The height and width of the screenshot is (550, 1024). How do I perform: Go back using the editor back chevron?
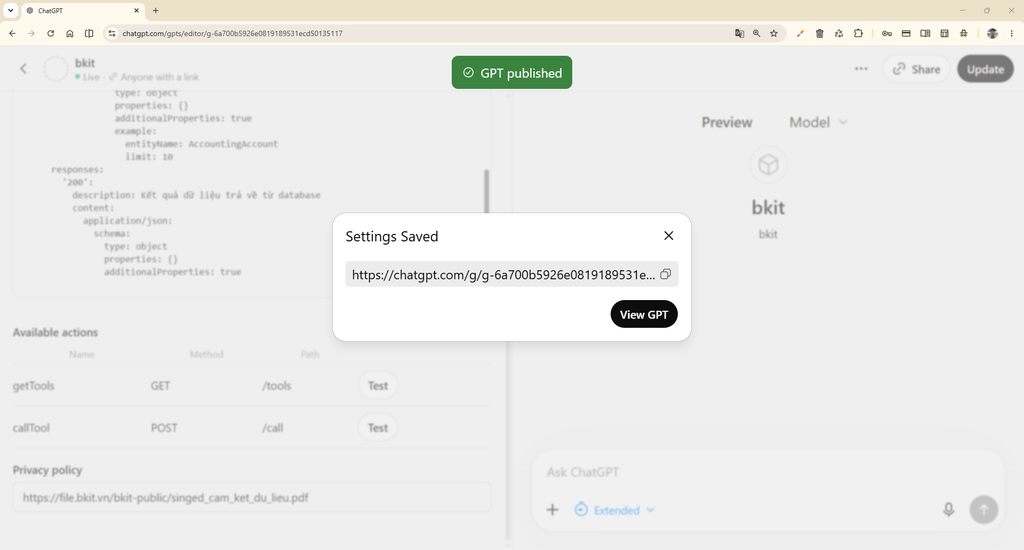(24, 69)
